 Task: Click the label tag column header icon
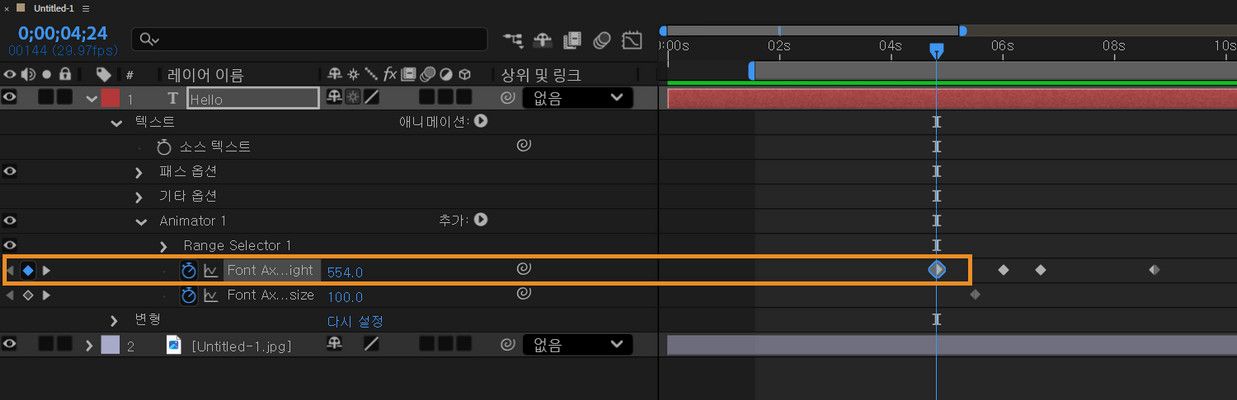point(103,75)
